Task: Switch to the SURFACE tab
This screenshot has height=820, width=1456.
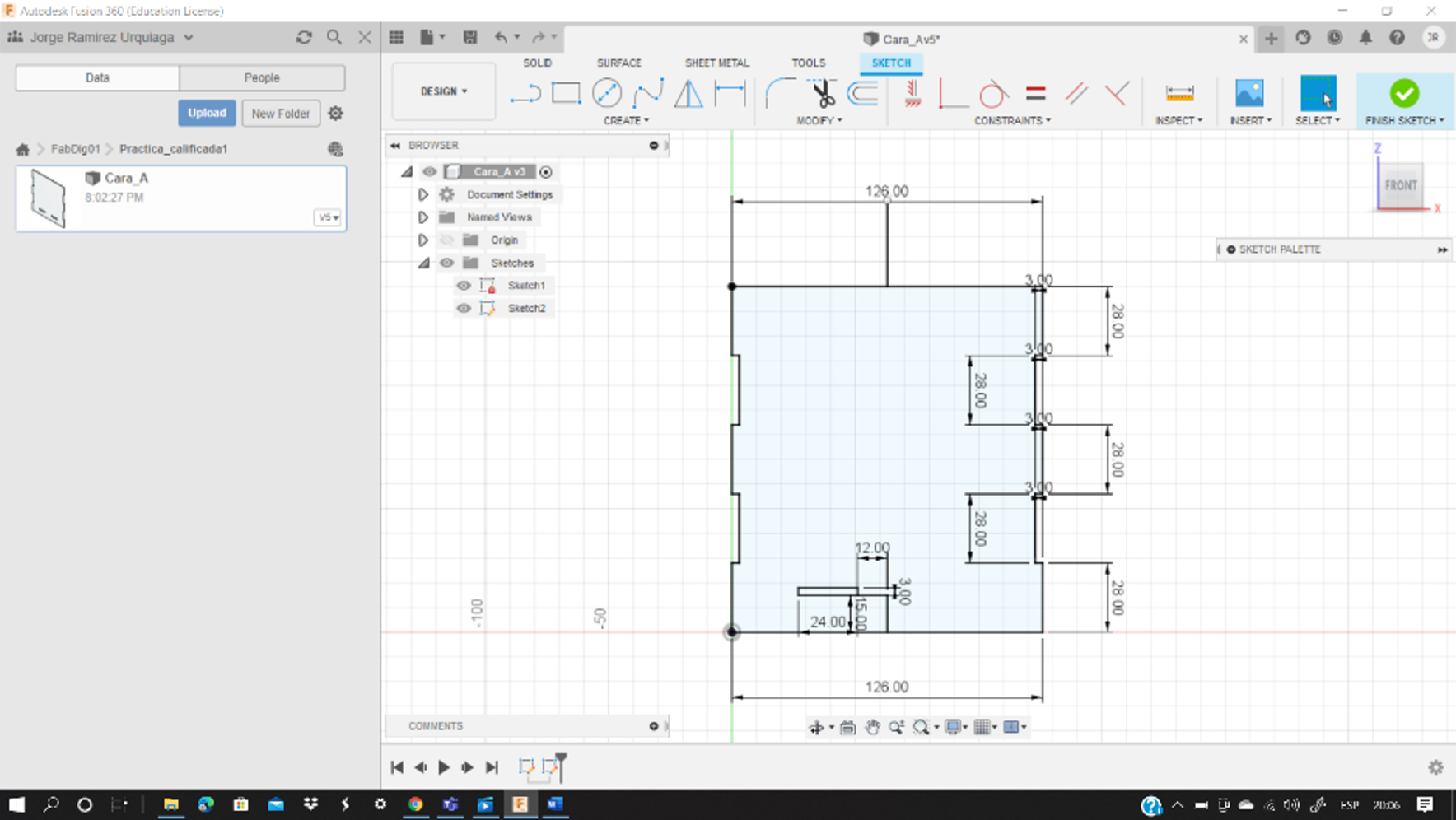Action: 618,63
